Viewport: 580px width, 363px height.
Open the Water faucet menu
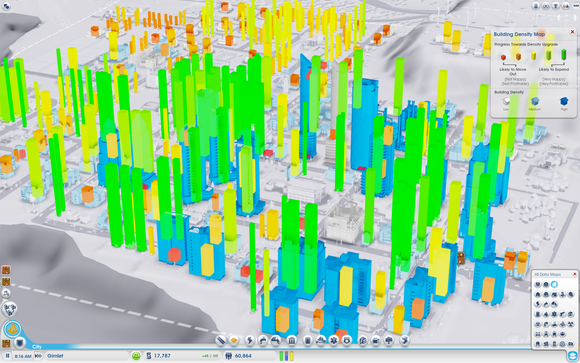coord(263,340)
